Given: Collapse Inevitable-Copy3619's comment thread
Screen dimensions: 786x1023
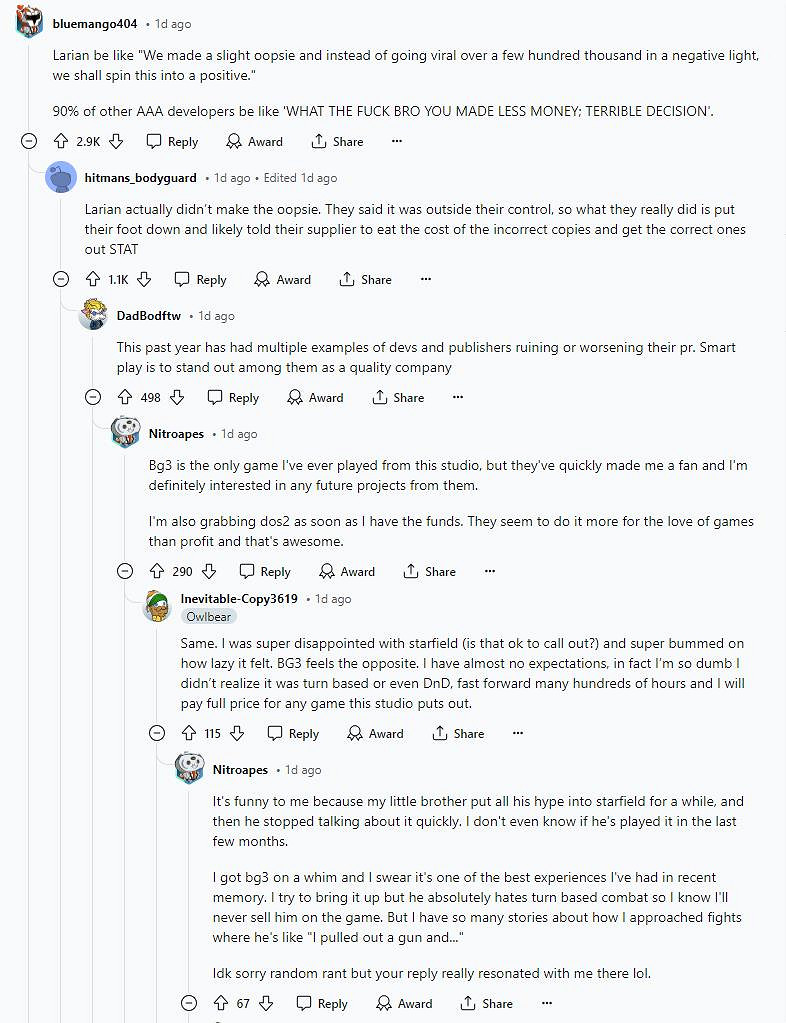Looking at the screenshot, I should click(157, 733).
